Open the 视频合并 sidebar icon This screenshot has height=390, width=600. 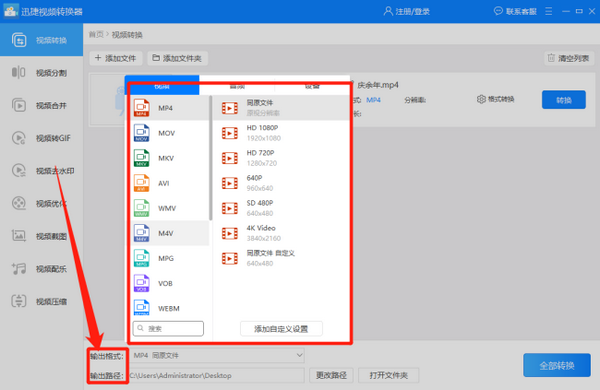[x=19, y=105]
